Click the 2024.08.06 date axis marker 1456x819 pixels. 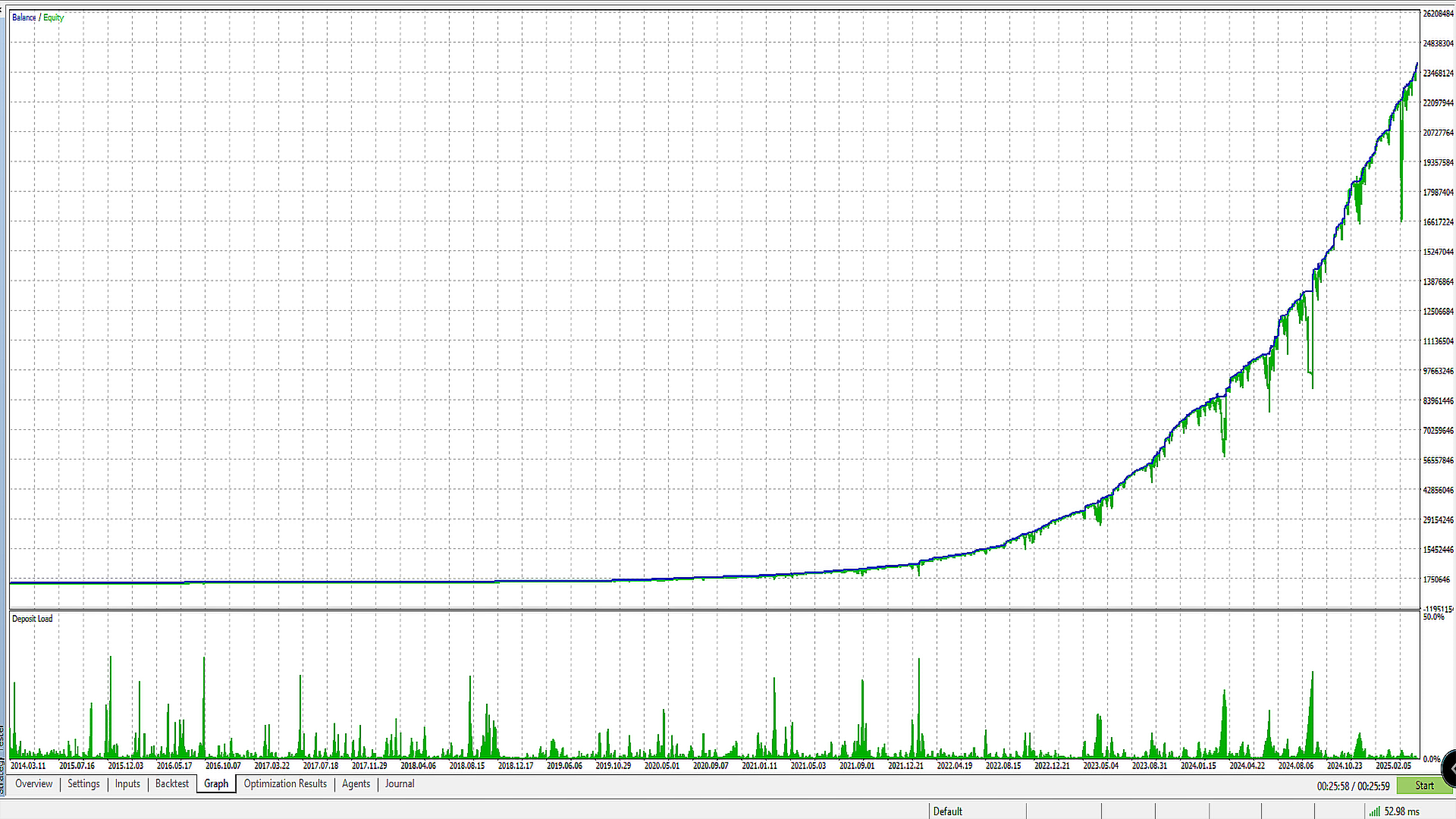pyautogui.click(x=1295, y=766)
